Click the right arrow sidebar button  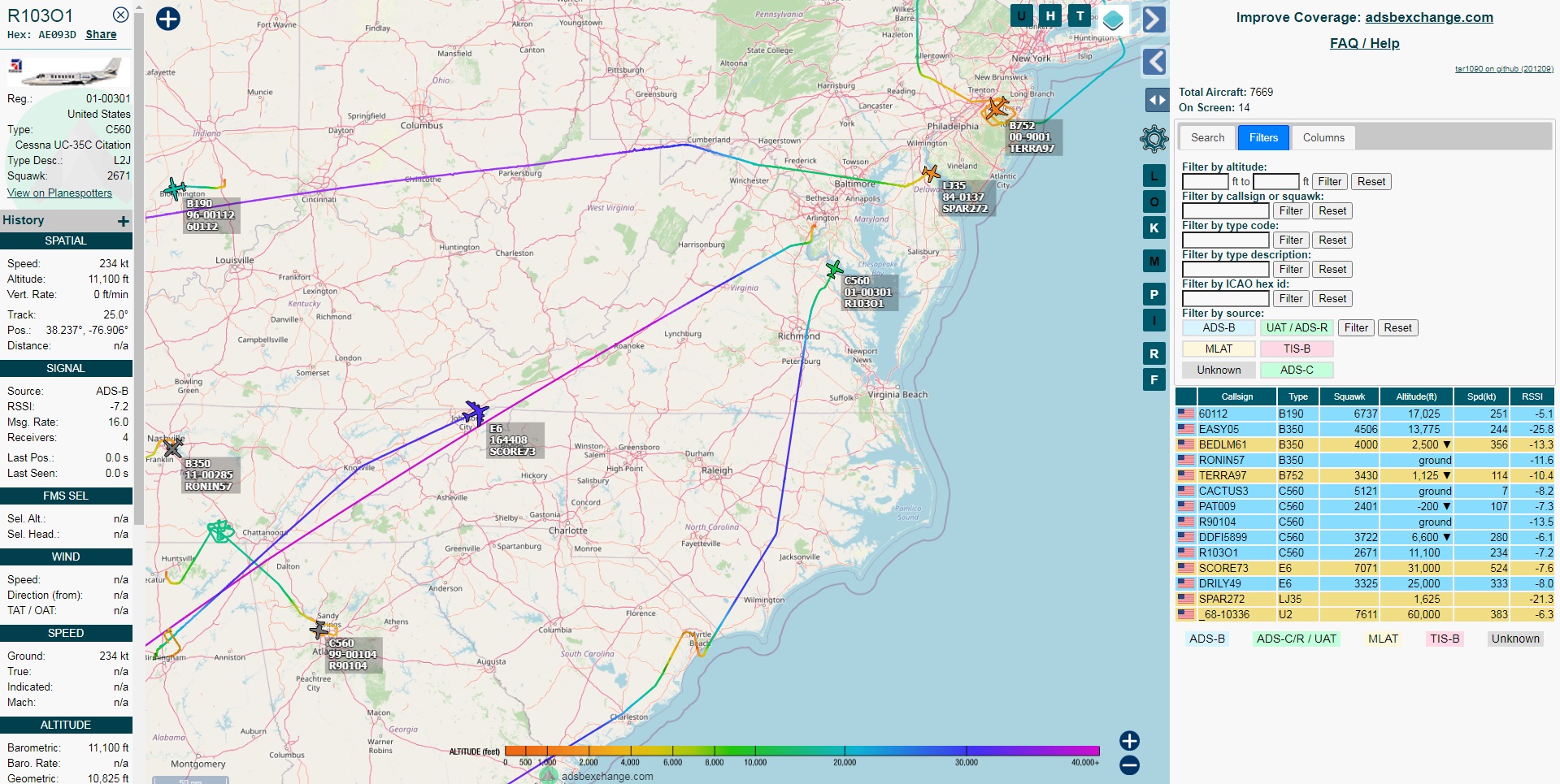1154,19
